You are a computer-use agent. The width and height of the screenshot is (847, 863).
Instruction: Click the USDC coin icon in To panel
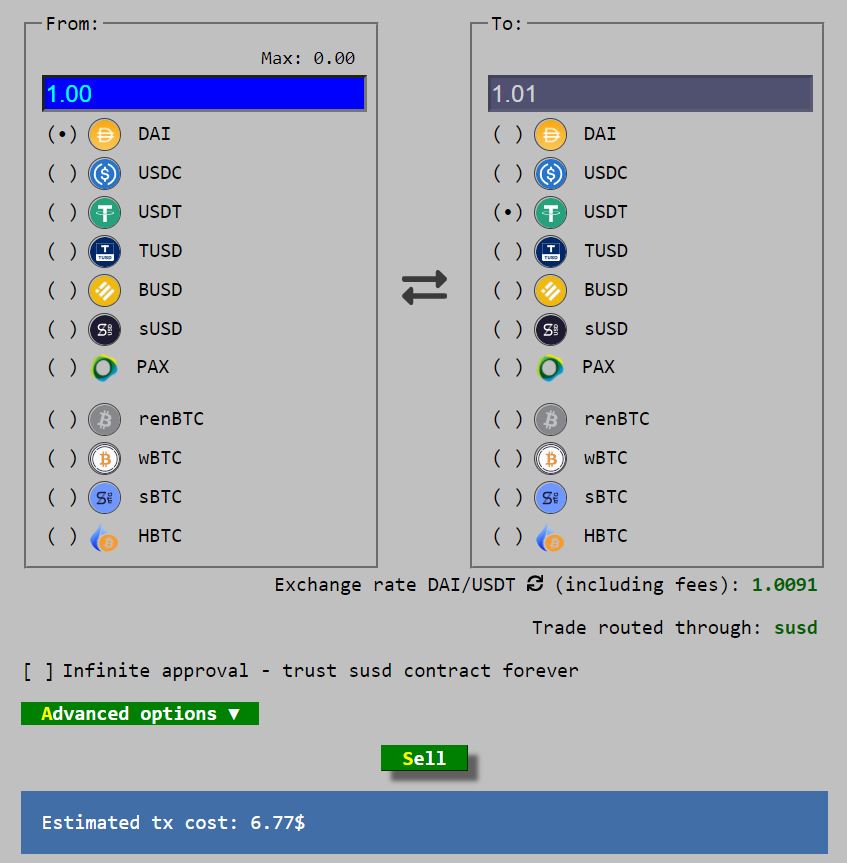pyautogui.click(x=550, y=173)
